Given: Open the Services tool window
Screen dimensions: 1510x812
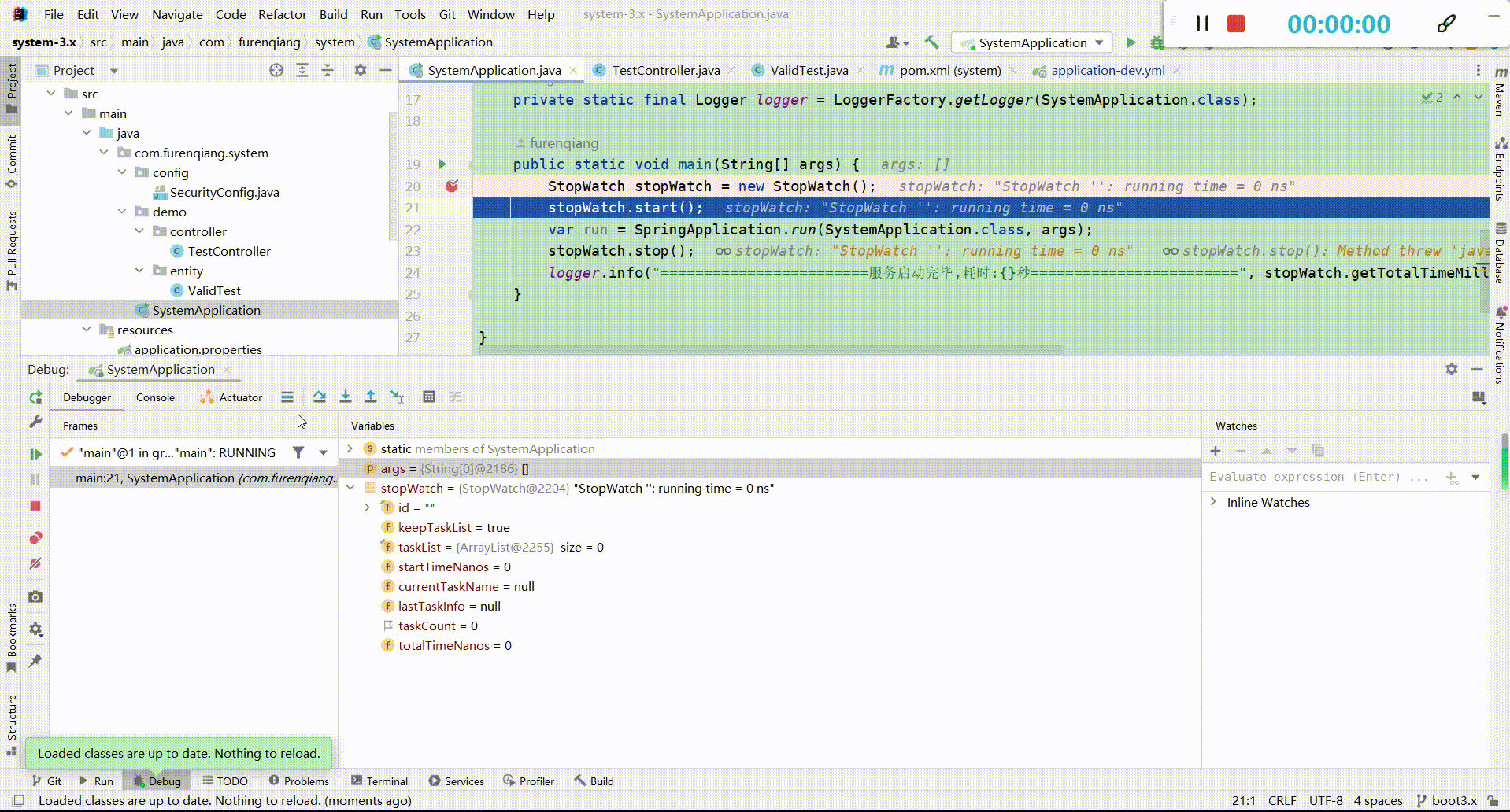Looking at the screenshot, I should click(x=456, y=781).
